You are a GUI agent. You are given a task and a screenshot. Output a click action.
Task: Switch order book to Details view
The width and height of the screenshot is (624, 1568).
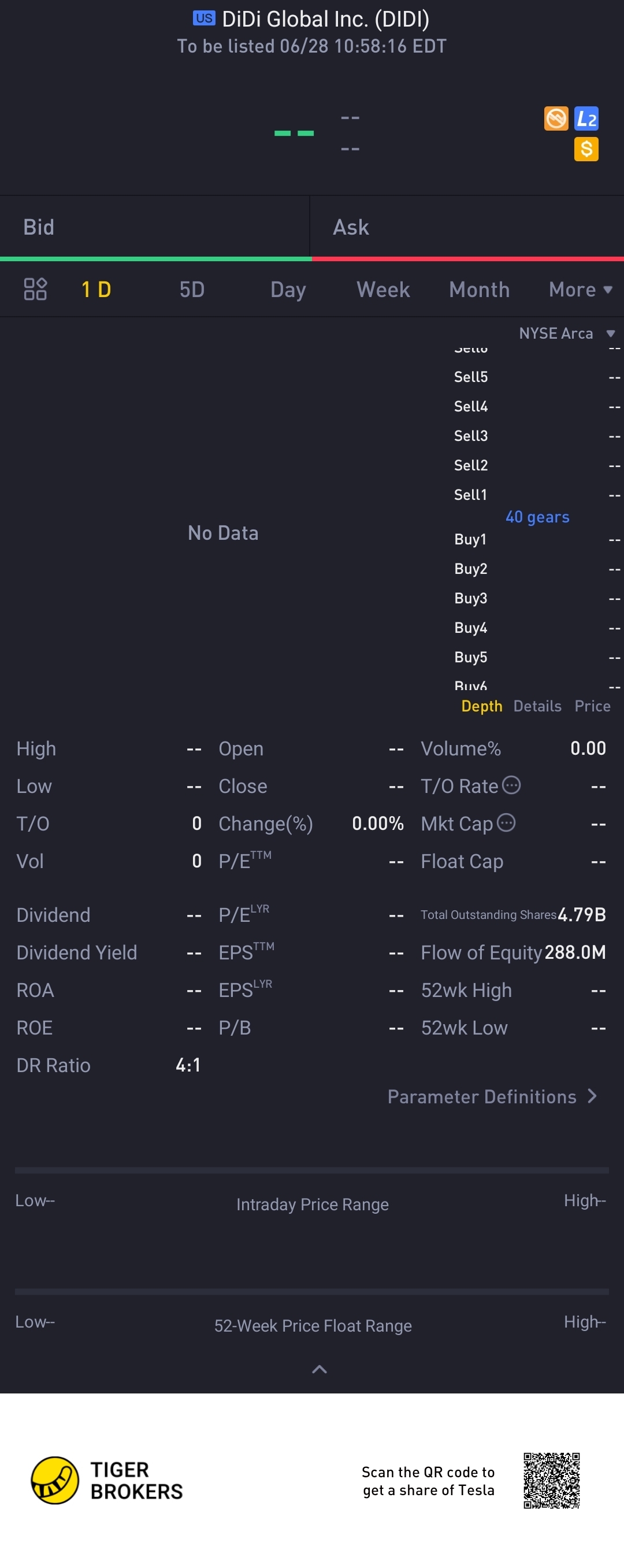coord(537,706)
